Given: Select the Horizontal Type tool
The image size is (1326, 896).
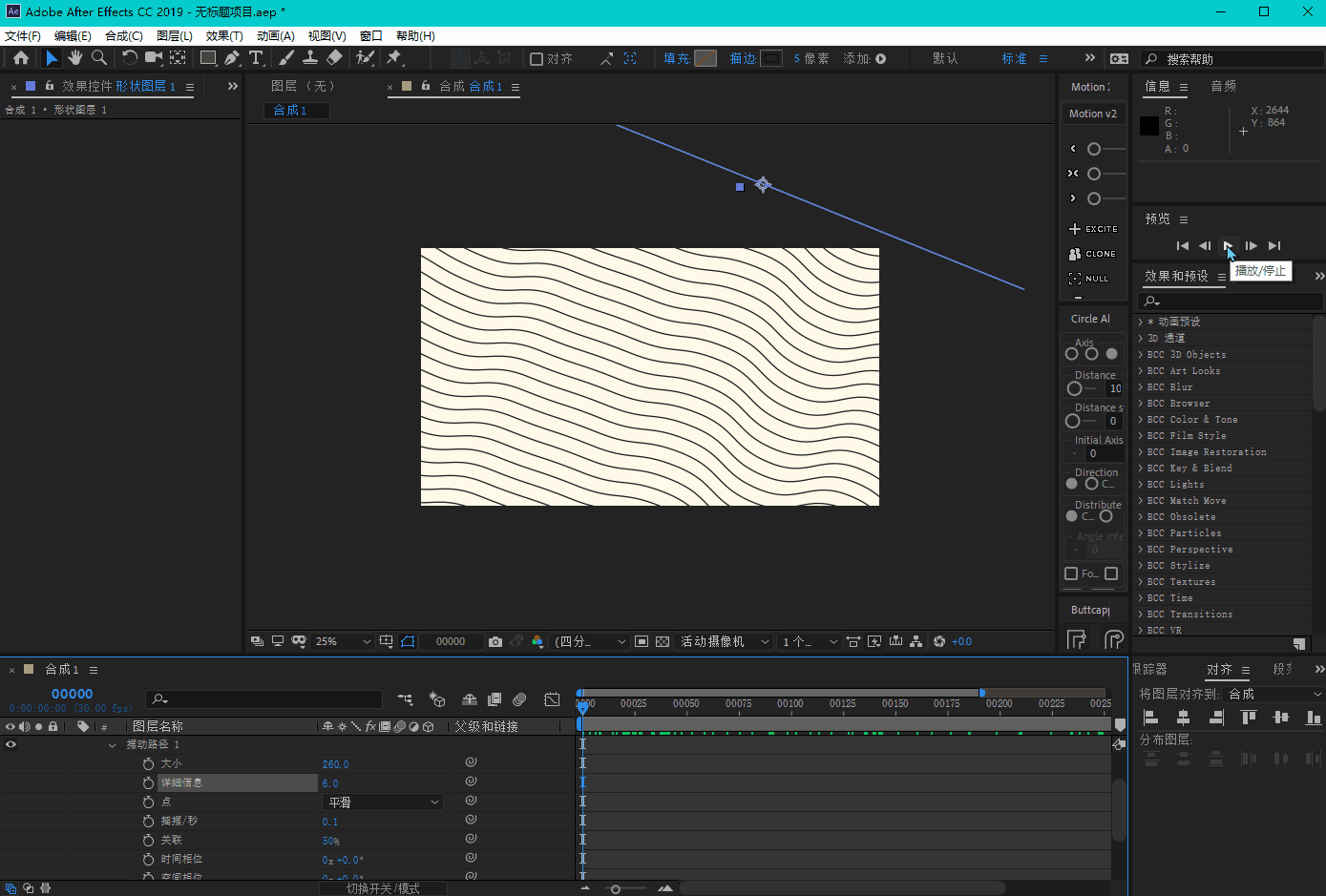Looking at the screenshot, I should pyautogui.click(x=256, y=58).
